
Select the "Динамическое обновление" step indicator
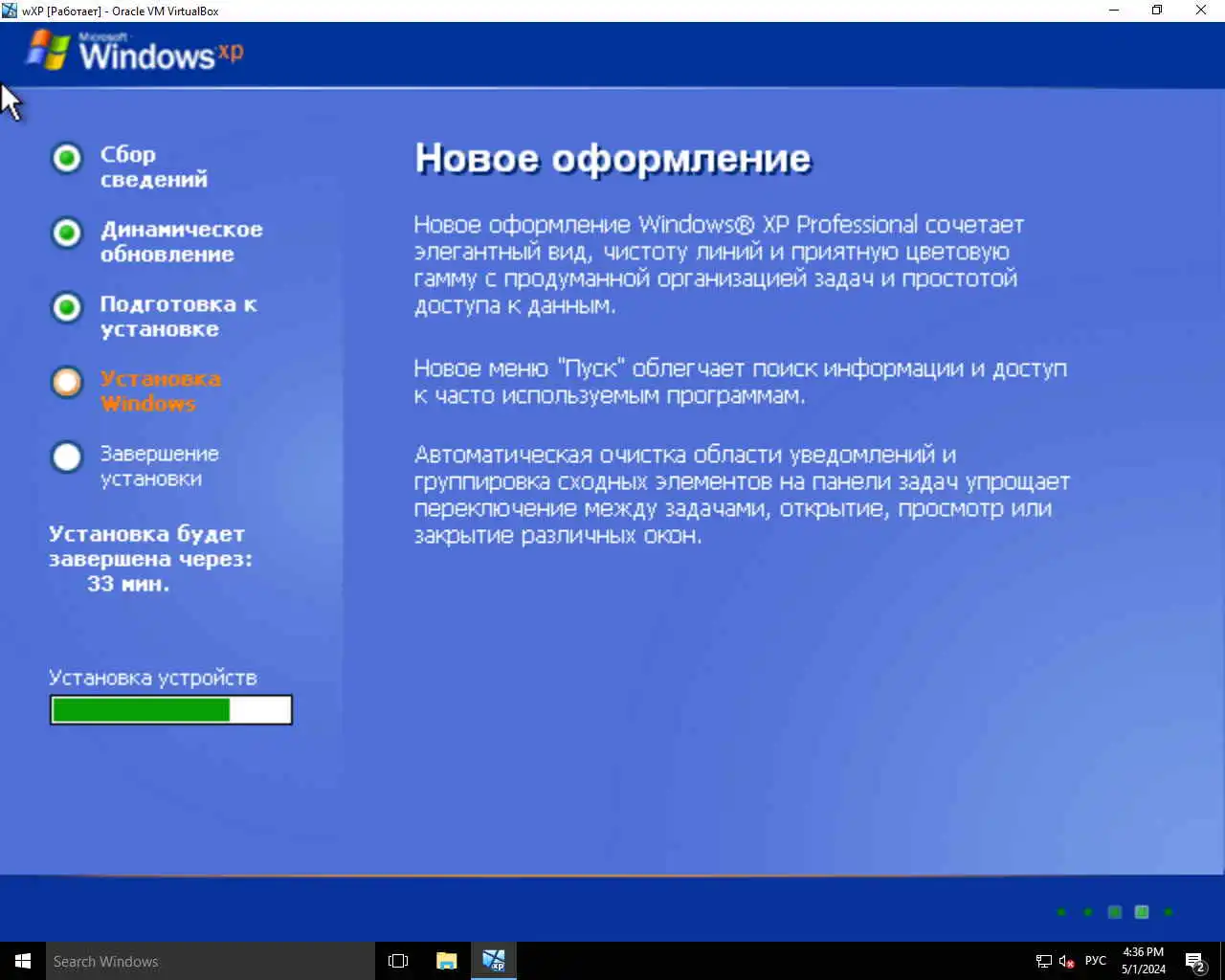click(x=67, y=233)
